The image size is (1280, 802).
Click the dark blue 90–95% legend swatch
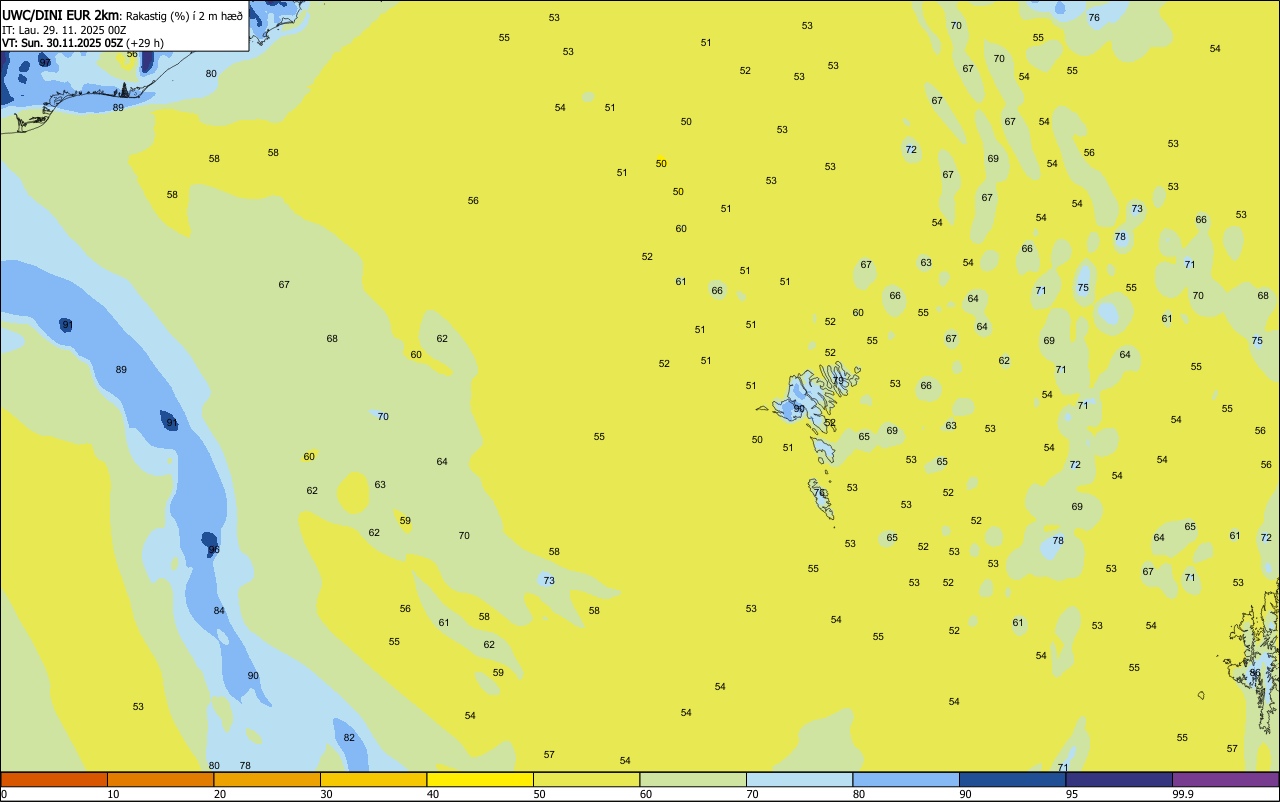tap(1012, 779)
